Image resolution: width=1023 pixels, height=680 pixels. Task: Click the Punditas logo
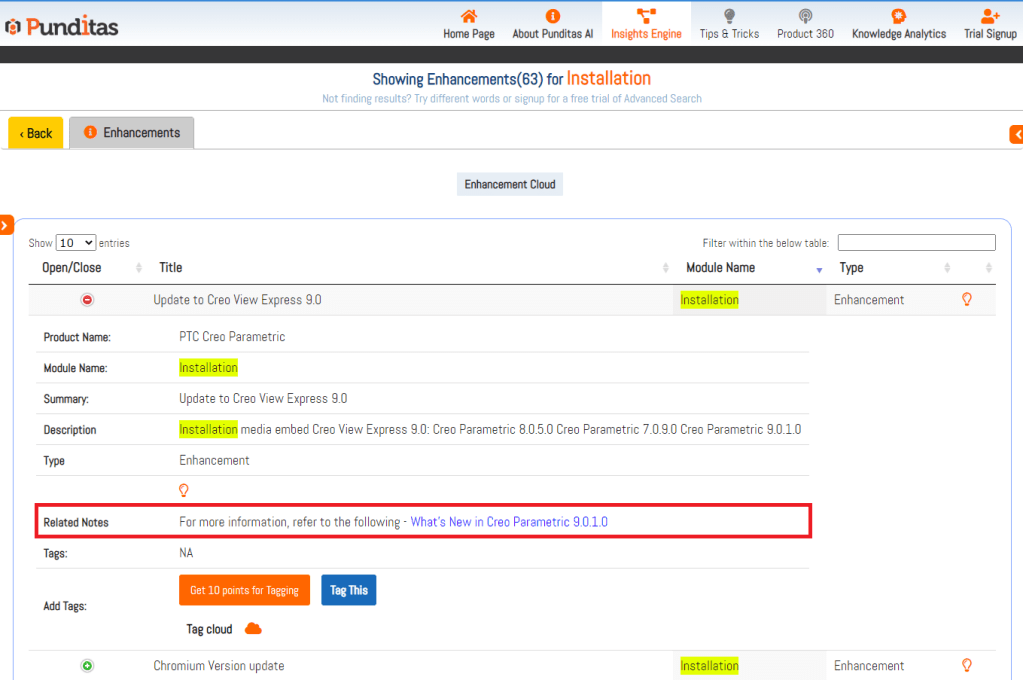click(x=62, y=27)
